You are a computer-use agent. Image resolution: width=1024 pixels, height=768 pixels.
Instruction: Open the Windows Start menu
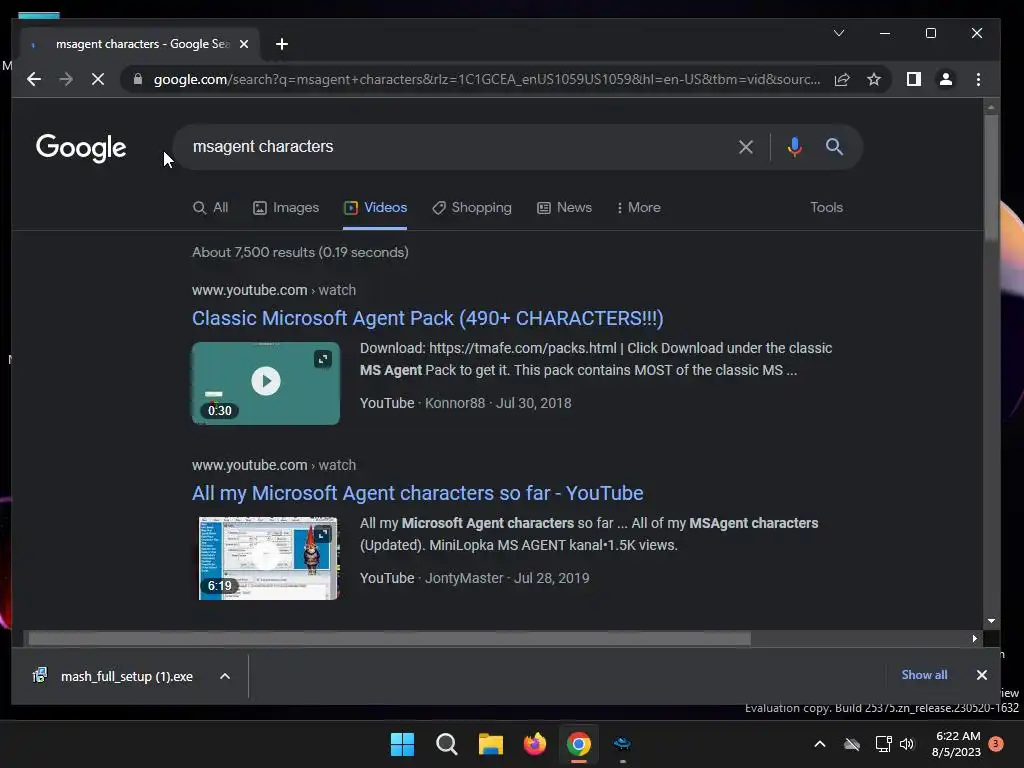click(402, 744)
